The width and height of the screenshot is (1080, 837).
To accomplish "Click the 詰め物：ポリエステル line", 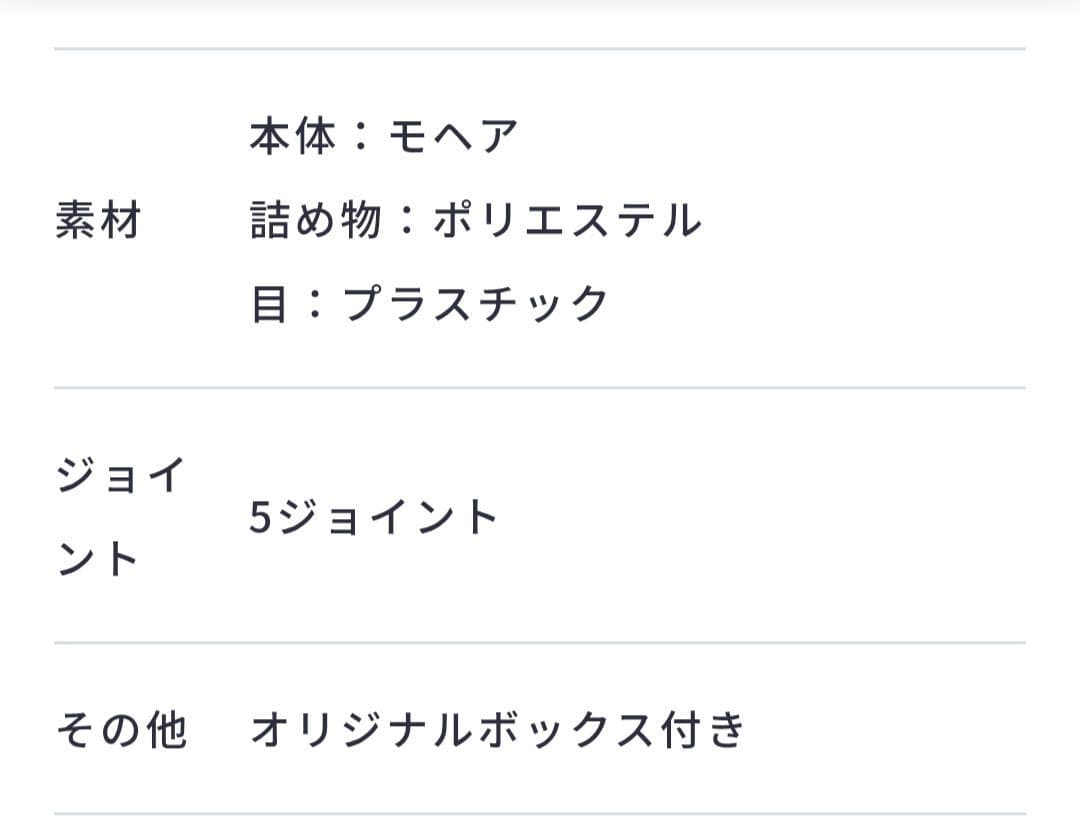I will pyautogui.click(x=475, y=220).
